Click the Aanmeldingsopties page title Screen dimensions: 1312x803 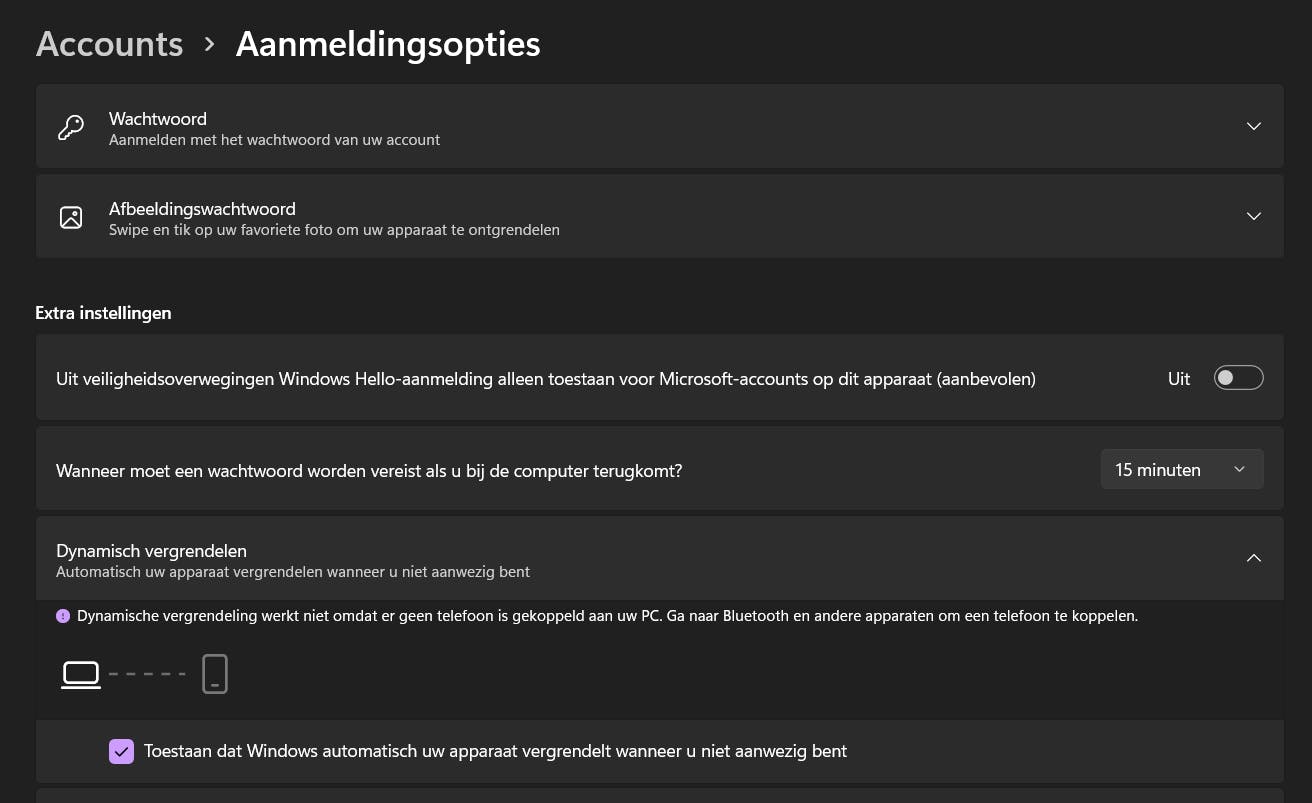[388, 44]
